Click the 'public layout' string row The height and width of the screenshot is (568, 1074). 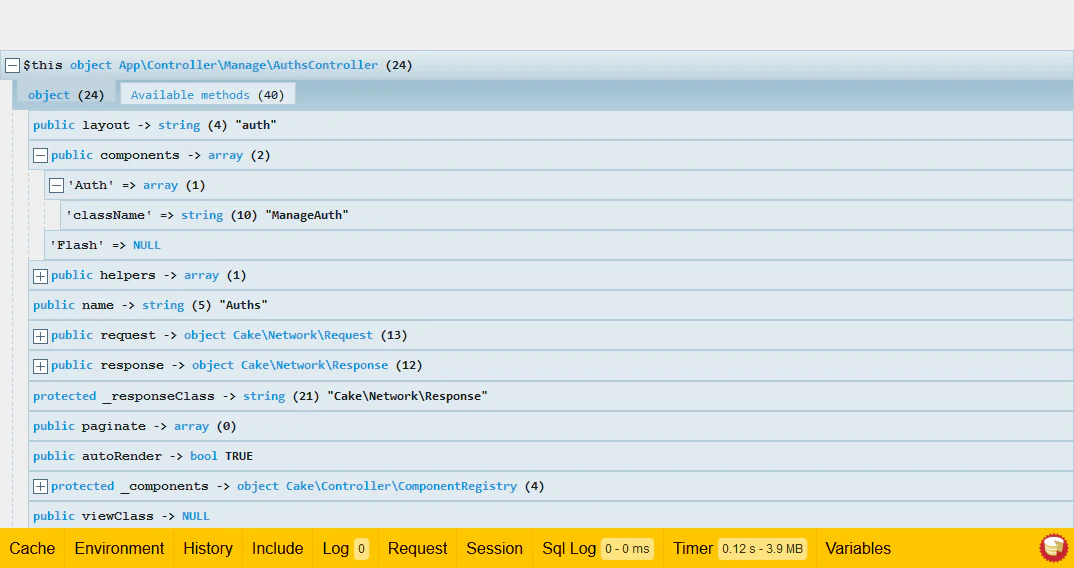551,125
